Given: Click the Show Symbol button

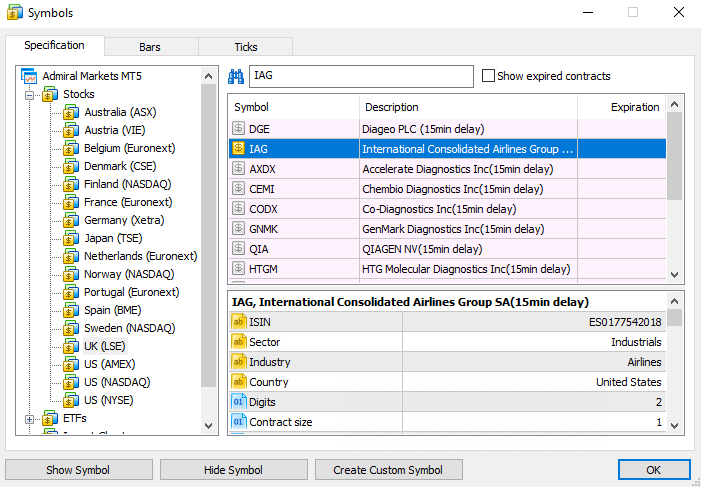Looking at the screenshot, I should pyautogui.click(x=79, y=470).
